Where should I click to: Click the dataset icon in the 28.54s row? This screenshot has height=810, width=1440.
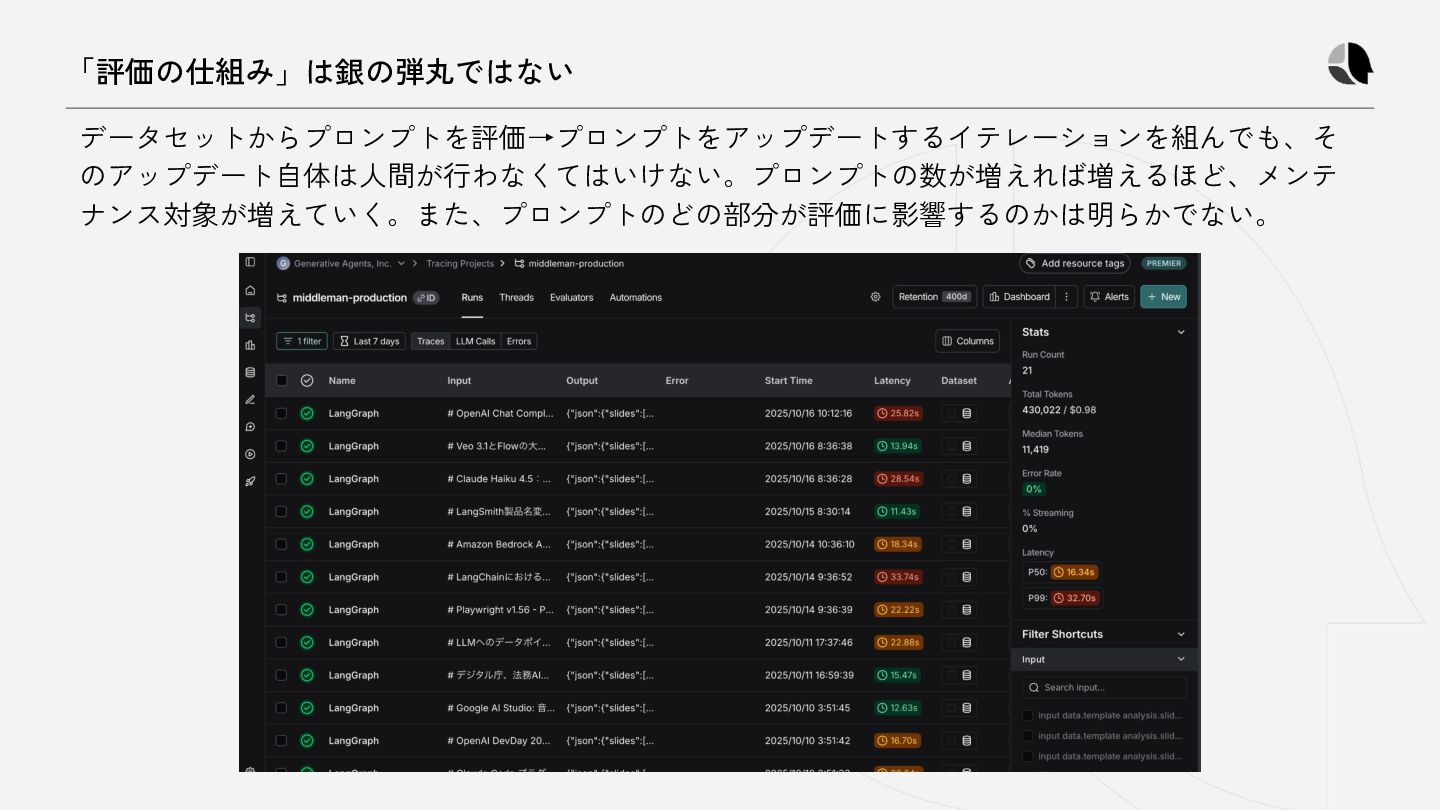(x=967, y=479)
